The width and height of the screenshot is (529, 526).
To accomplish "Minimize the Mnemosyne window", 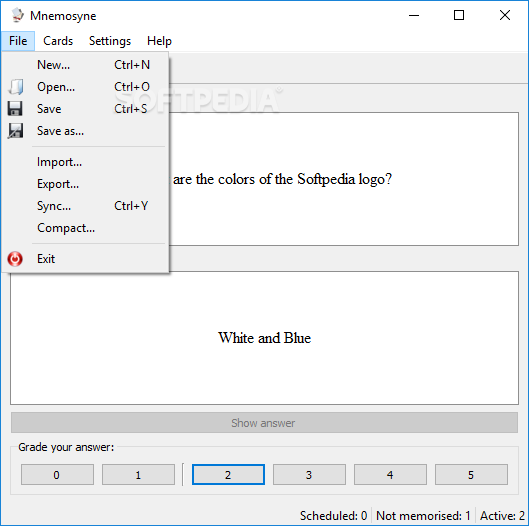I will (414, 16).
